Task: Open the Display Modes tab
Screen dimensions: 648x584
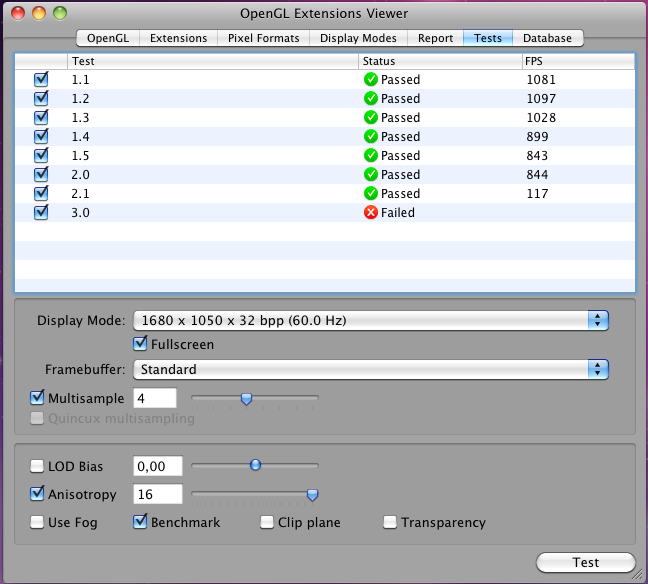Action: coord(358,38)
